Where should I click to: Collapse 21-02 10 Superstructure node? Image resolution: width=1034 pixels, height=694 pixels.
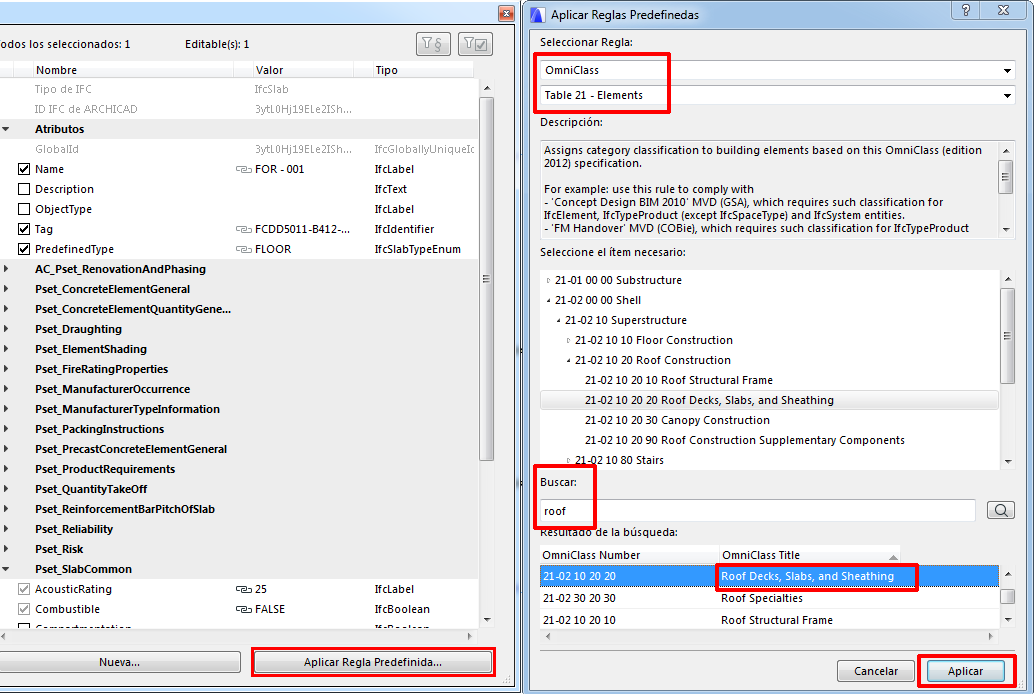click(559, 321)
